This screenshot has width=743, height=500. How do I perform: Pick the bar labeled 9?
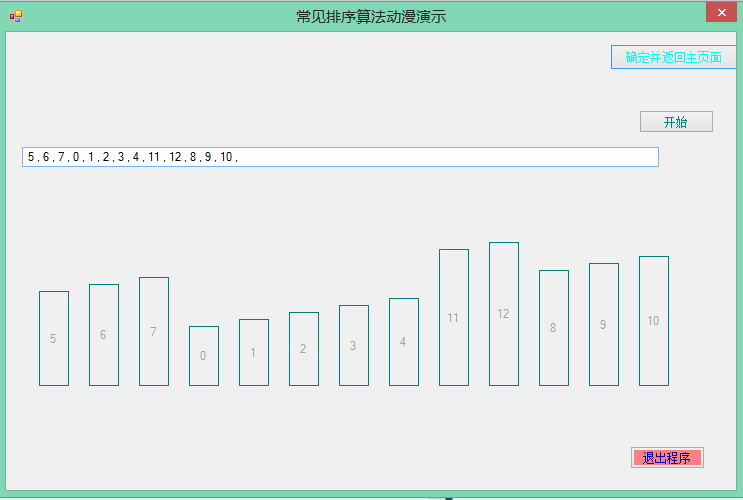click(604, 324)
